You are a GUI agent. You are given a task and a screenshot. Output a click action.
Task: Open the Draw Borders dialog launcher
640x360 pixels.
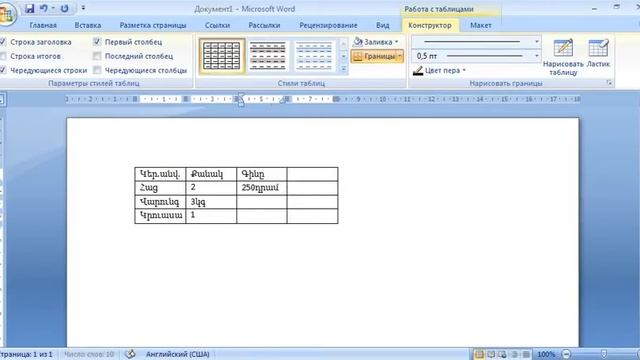[609, 83]
